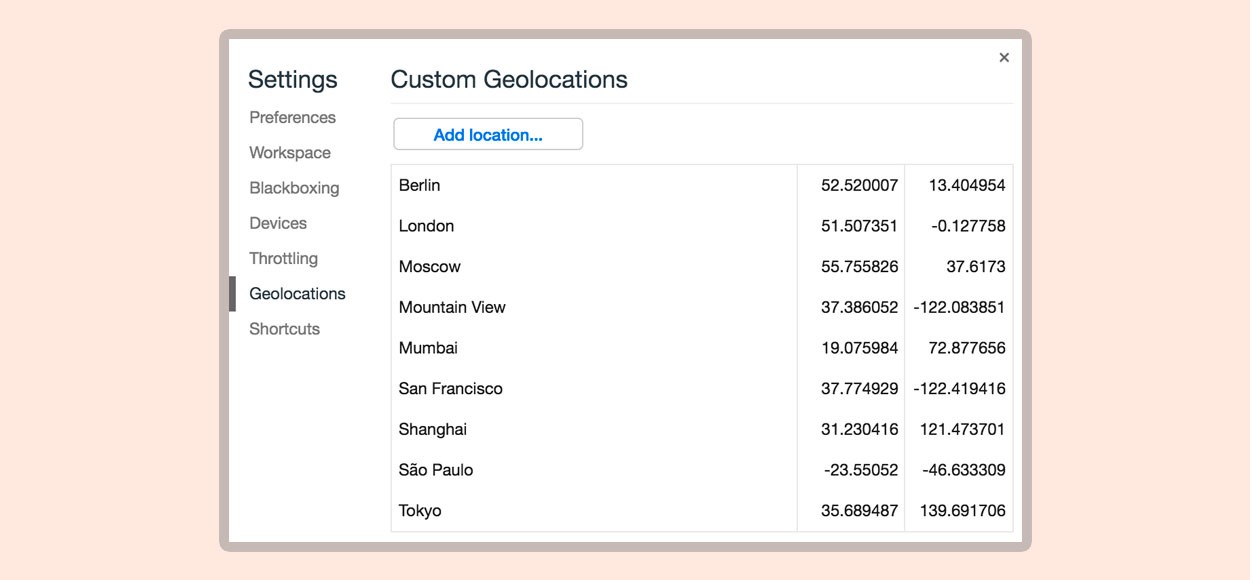Select the London location entry

pos(702,226)
